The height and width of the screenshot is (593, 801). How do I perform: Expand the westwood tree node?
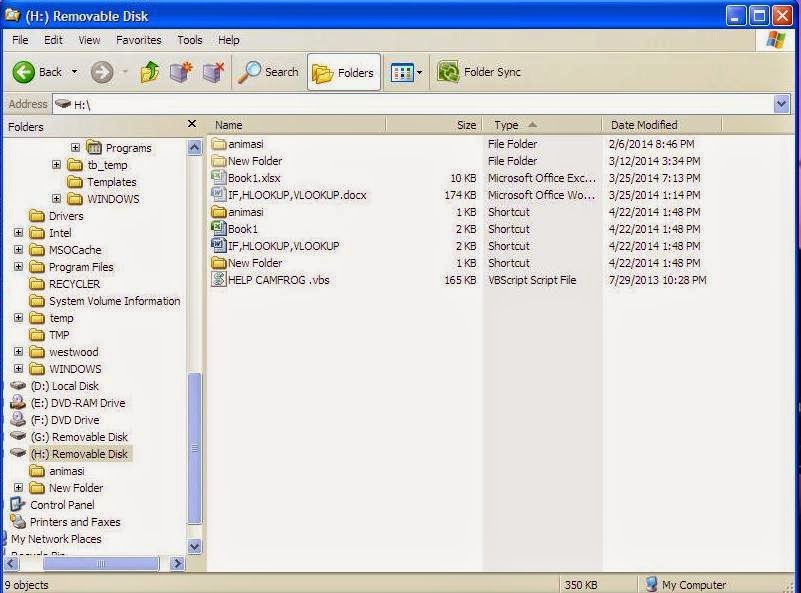[x=18, y=352]
